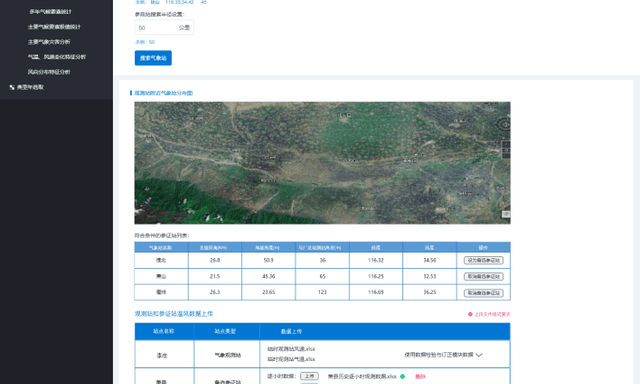Click the 34.56 latitude cell

click(x=429, y=260)
